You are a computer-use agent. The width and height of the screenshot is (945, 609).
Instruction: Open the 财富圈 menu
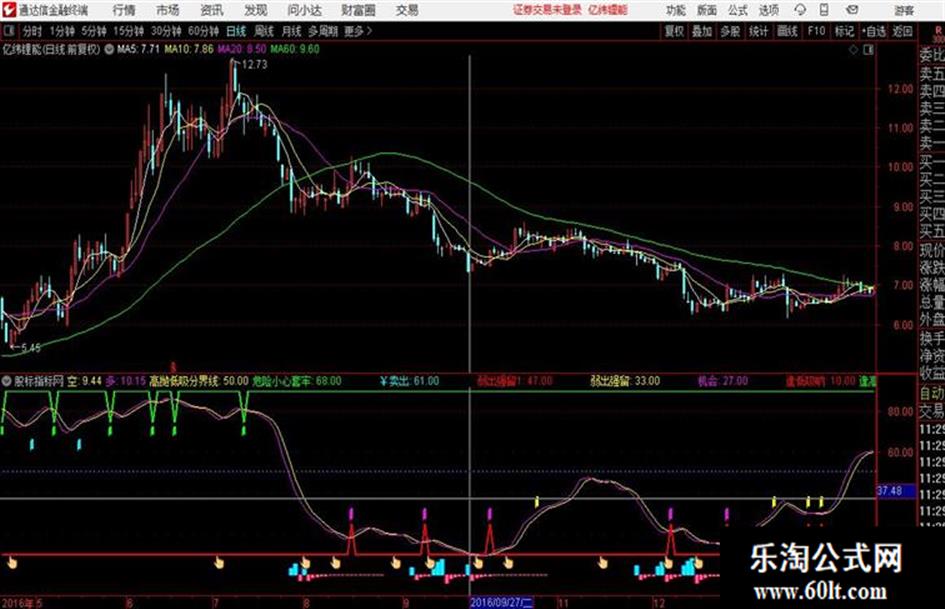coord(358,10)
